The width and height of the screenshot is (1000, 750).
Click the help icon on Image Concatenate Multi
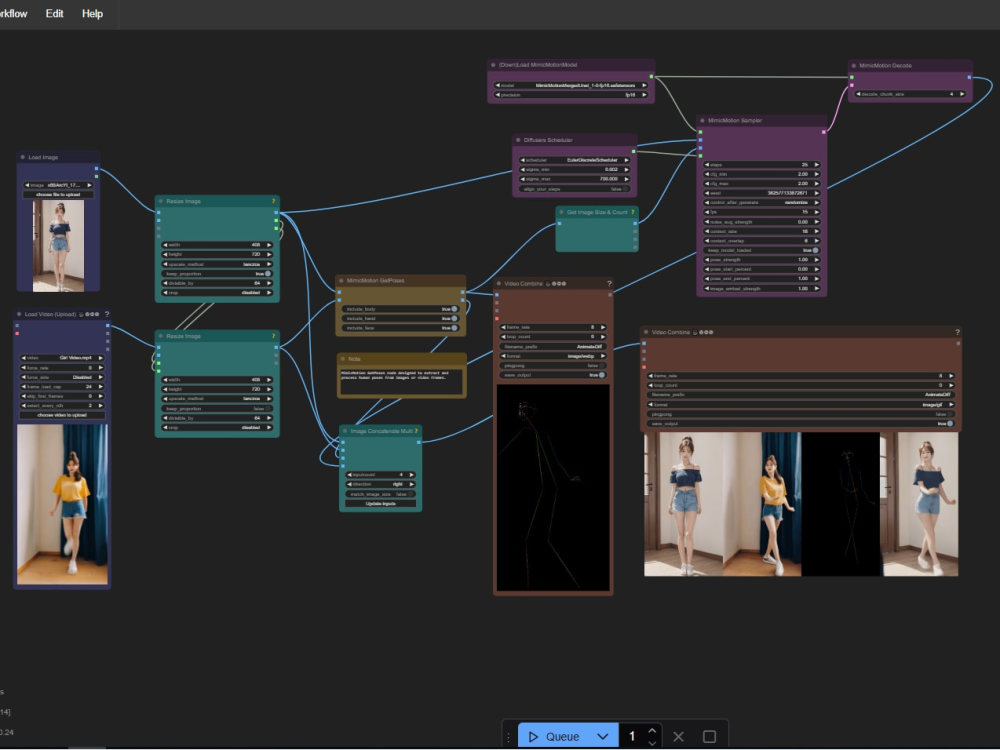tap(416, 431)
